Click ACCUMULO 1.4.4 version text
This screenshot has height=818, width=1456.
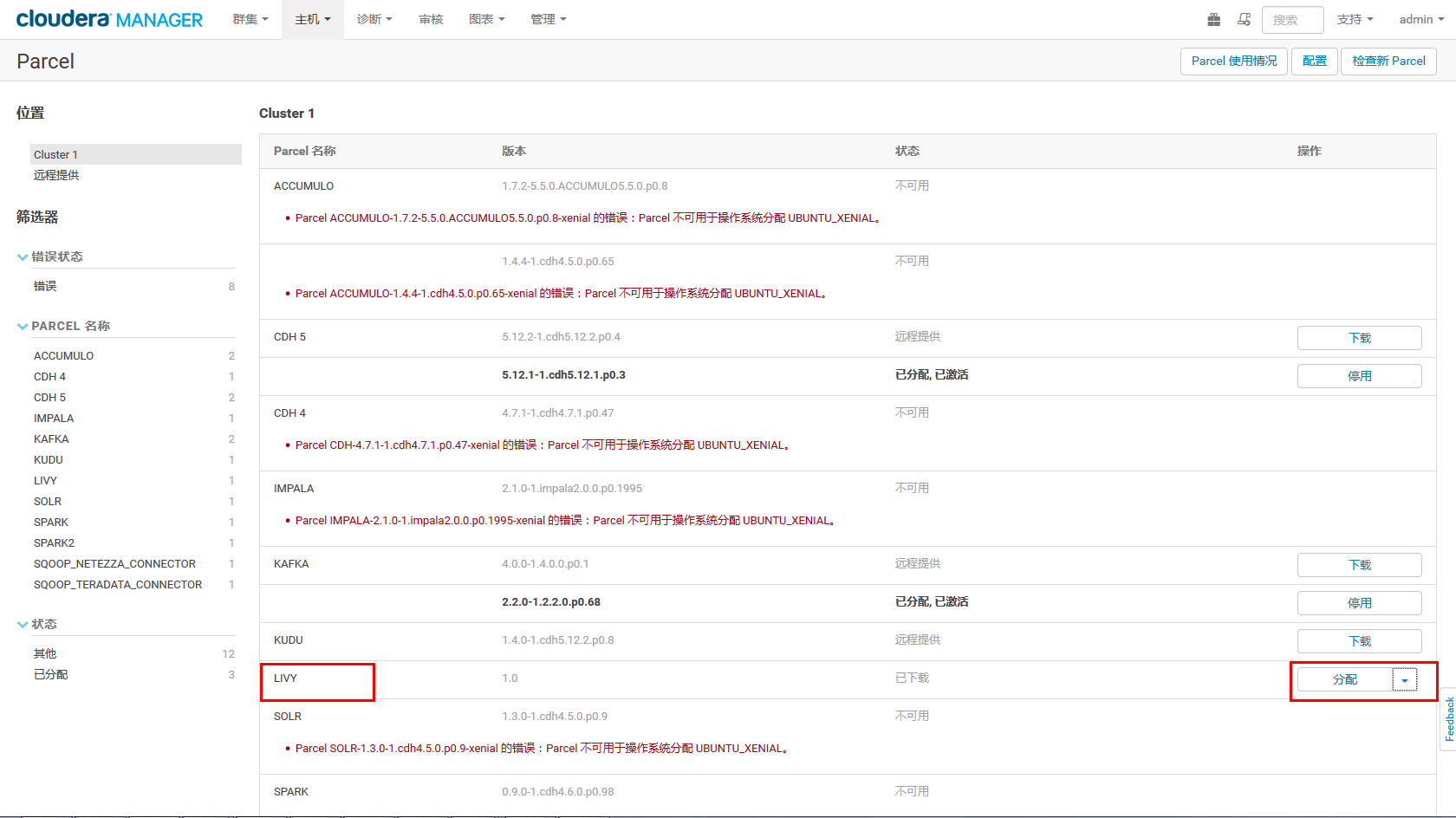click(x=558, y=262)
